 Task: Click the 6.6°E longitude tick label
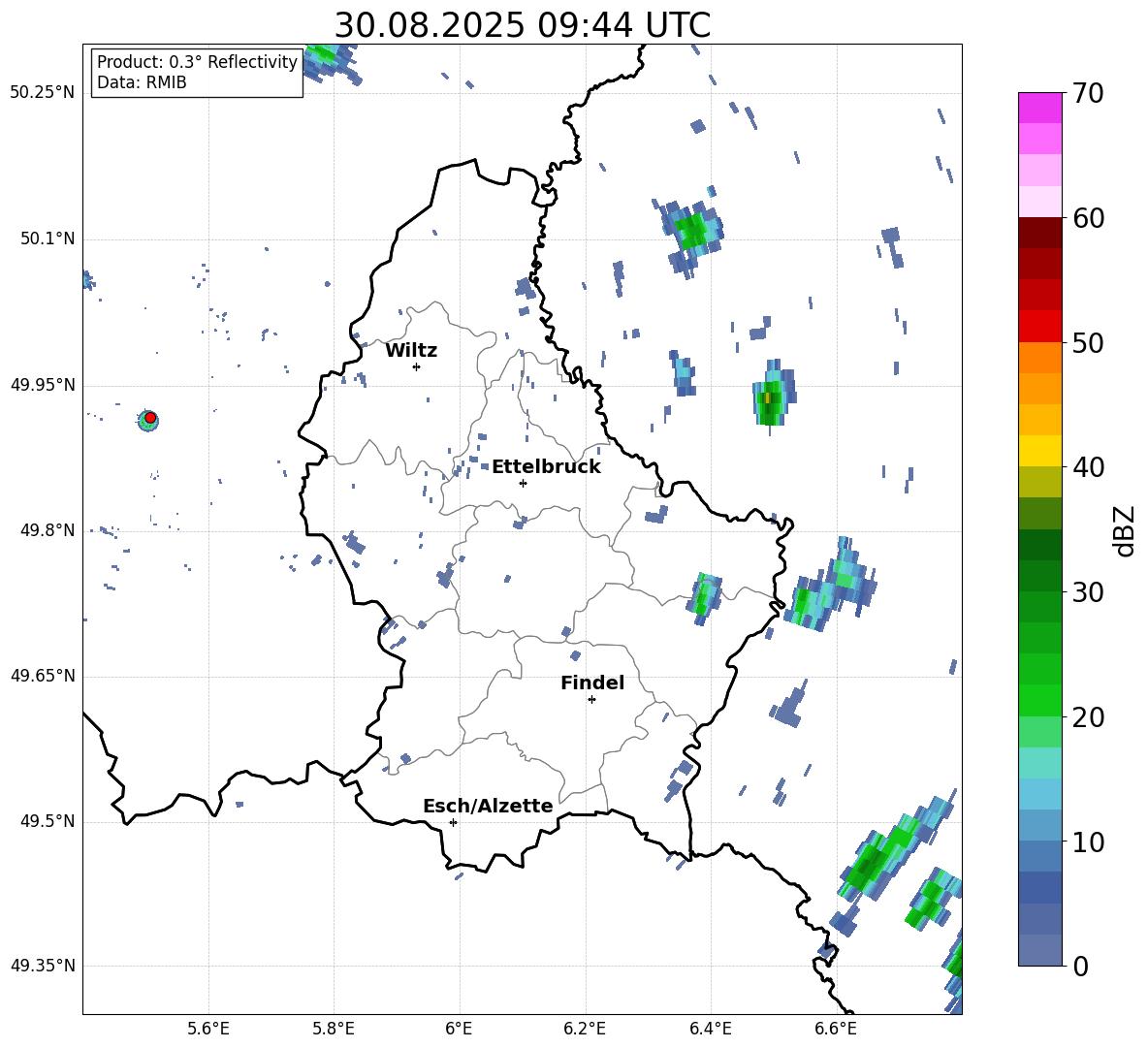click(x=836, y=1029)
